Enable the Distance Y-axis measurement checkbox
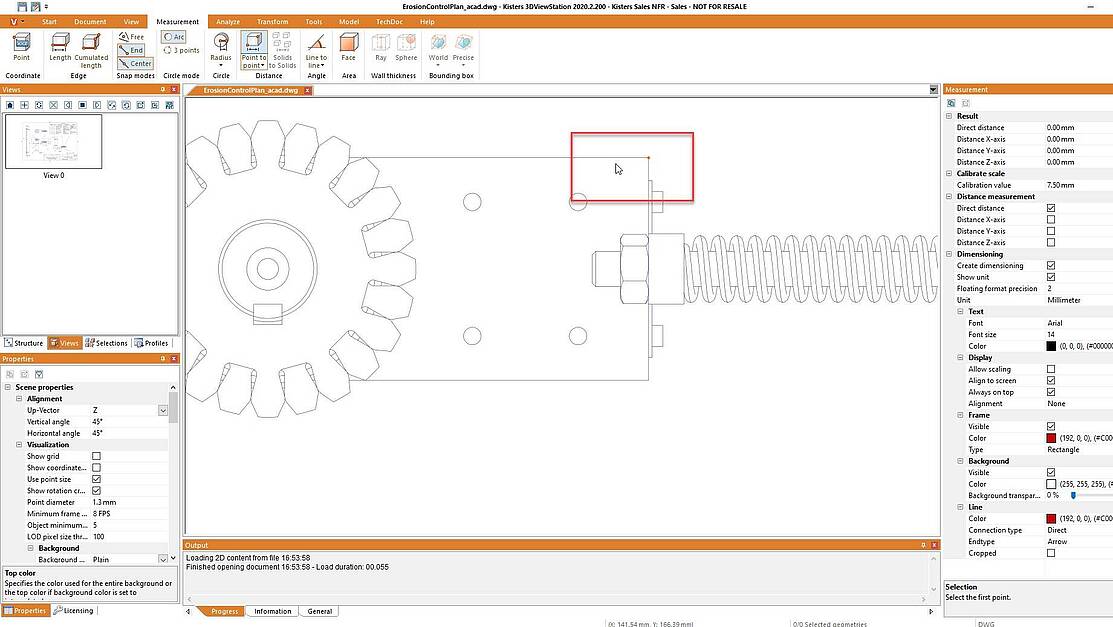The width and height of the screenshot is (1113, 627). pos(1051,231)
